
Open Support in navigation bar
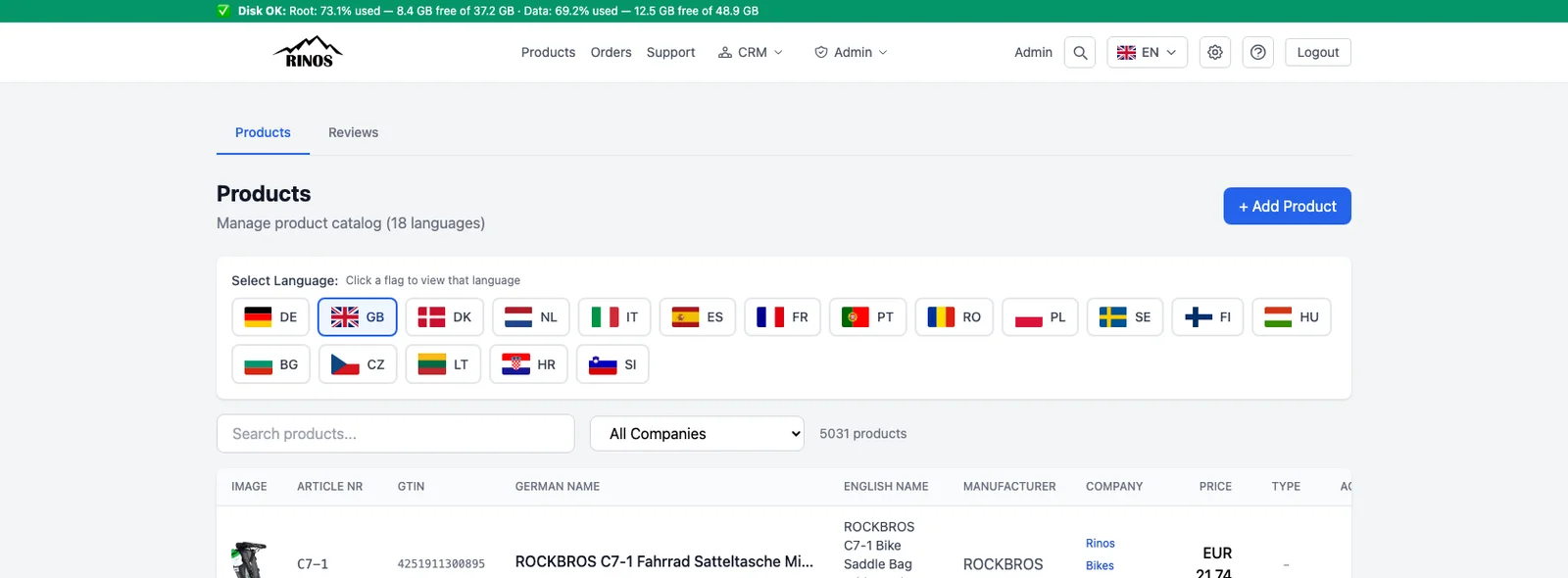(x=670, y=52)
